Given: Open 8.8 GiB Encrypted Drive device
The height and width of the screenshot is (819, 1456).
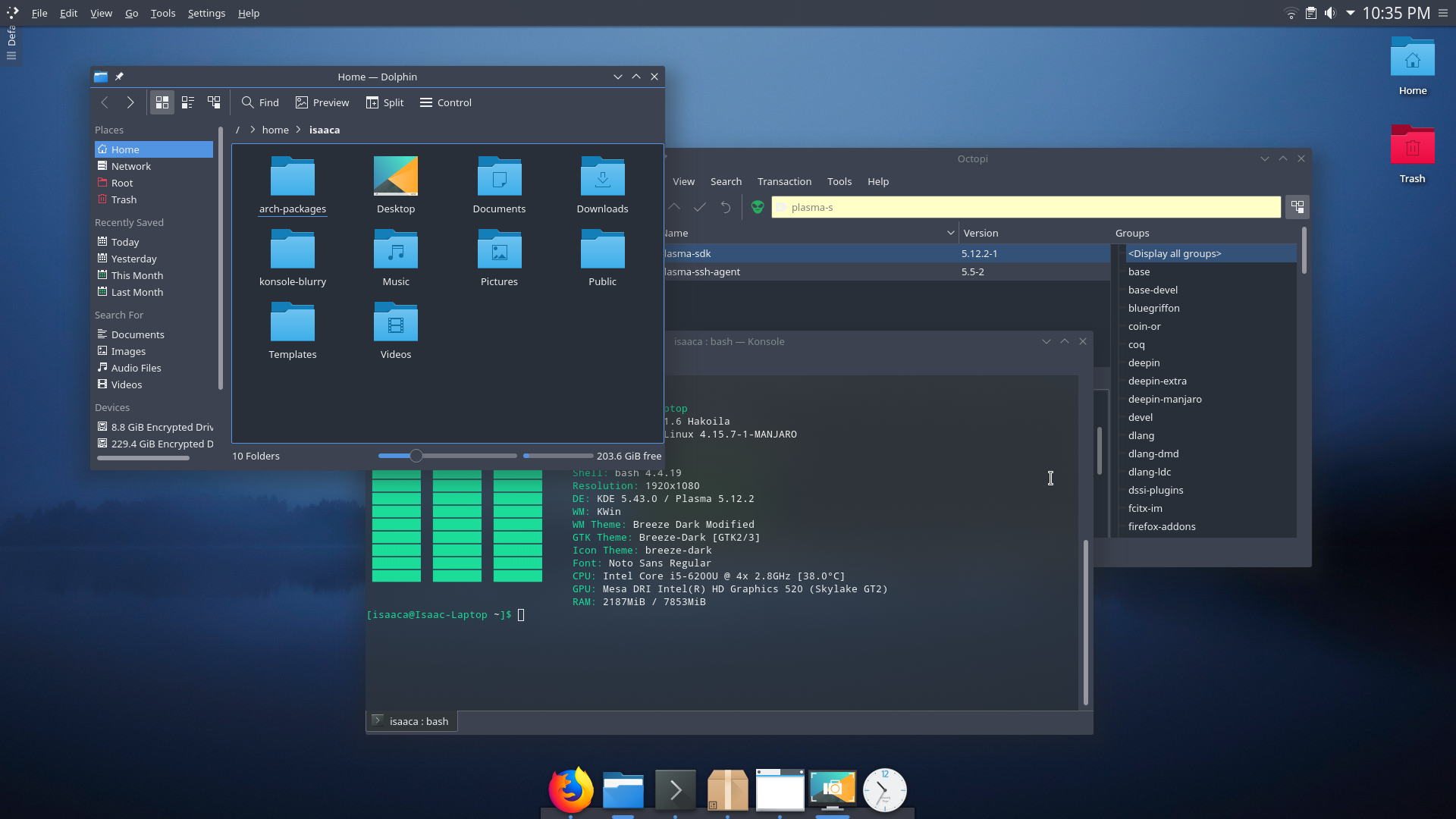Looking at the screenshot, I should point(154,427).
